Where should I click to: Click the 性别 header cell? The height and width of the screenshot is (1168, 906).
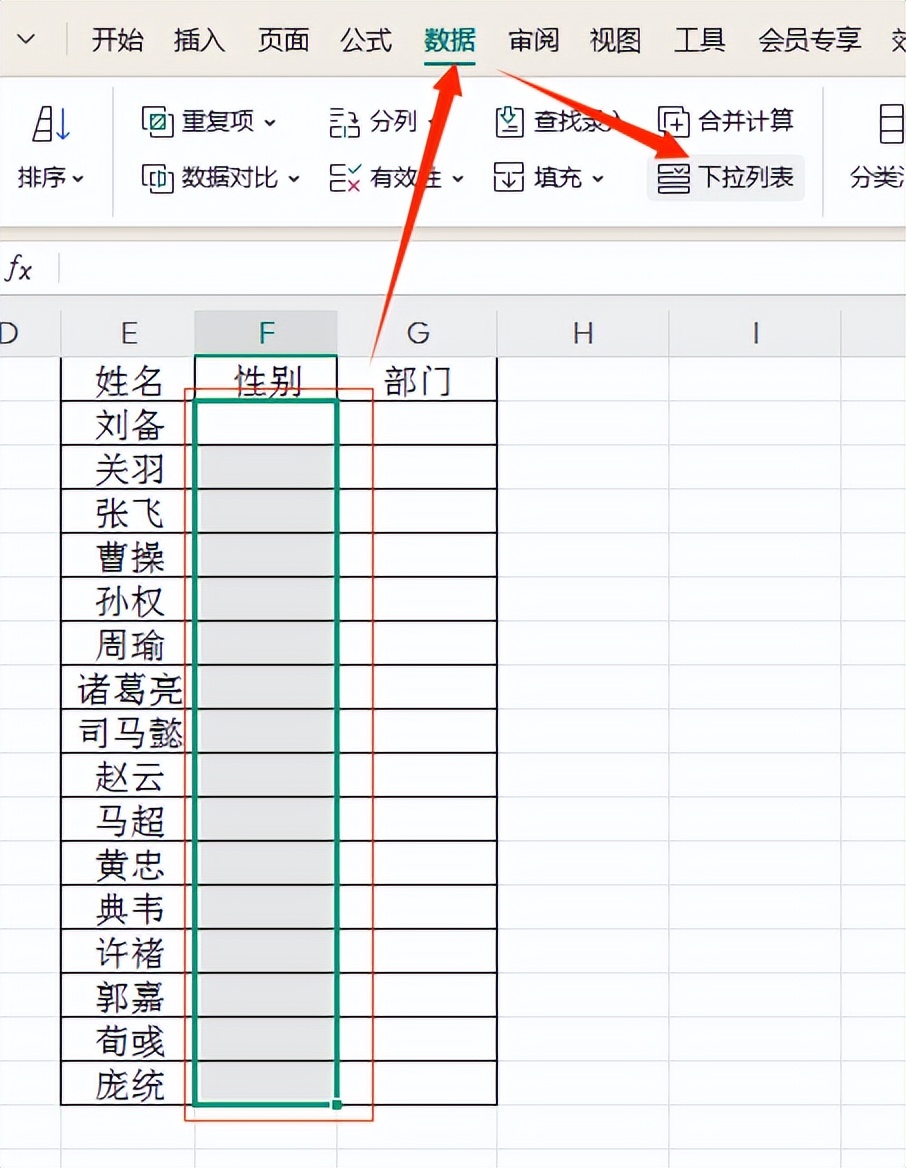pyautogui.click(x=266, y=380)
